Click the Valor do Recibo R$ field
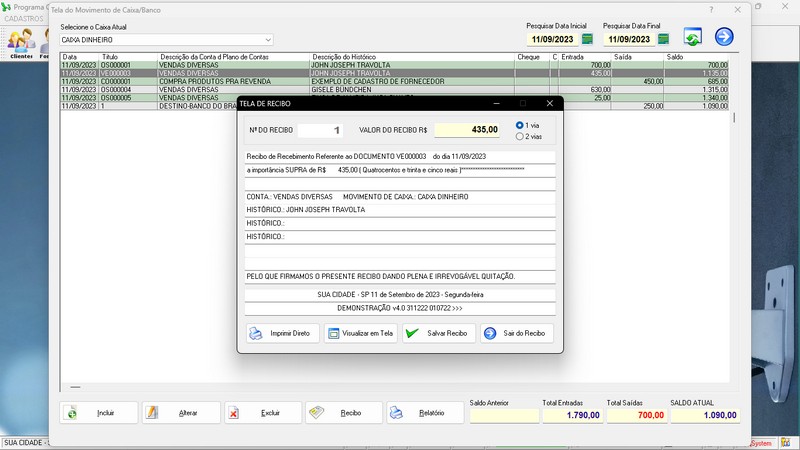This screenshot has width=800, height=450. pos(467,130)
